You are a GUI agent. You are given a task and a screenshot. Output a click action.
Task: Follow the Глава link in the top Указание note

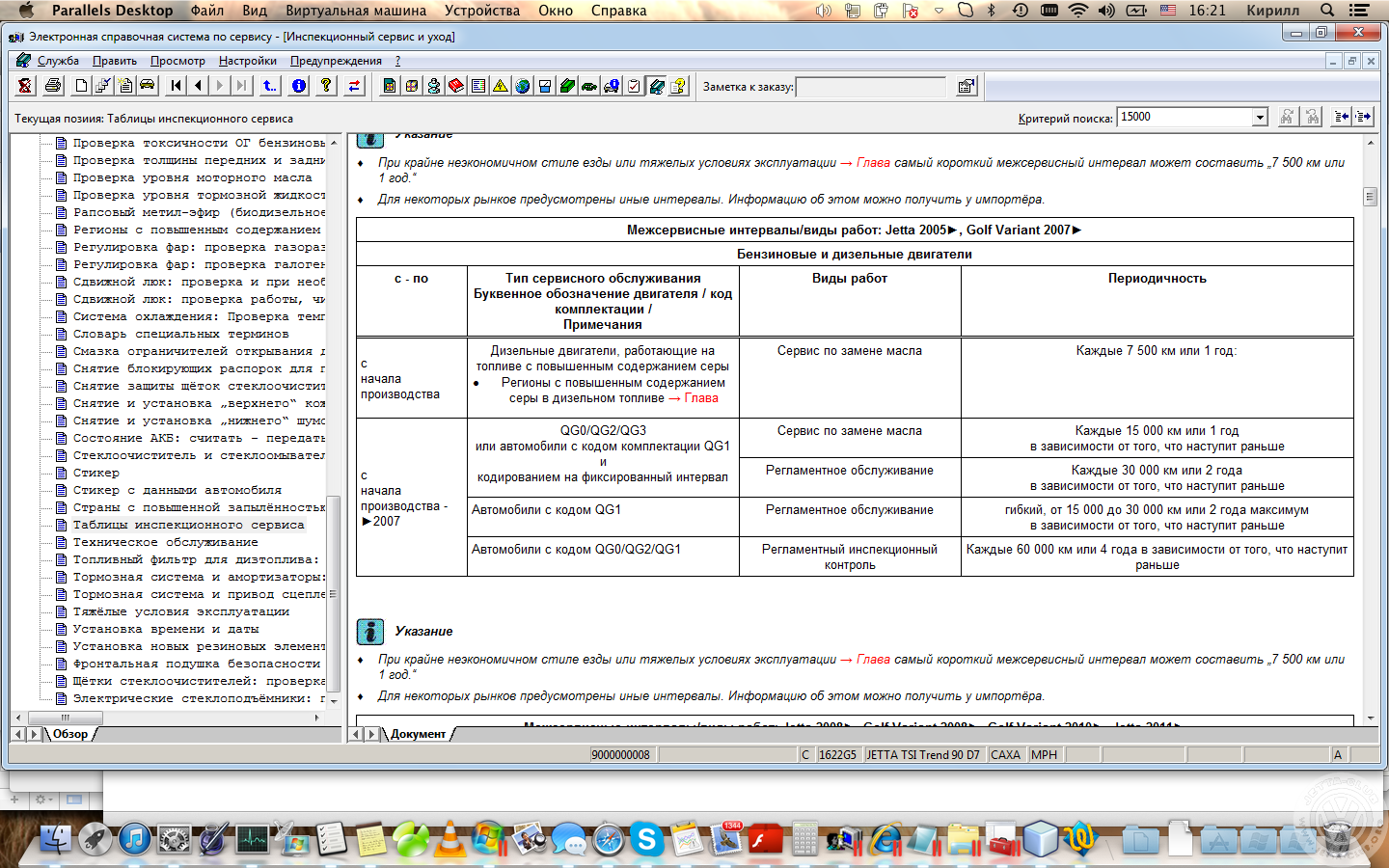[x=873, y=163]
